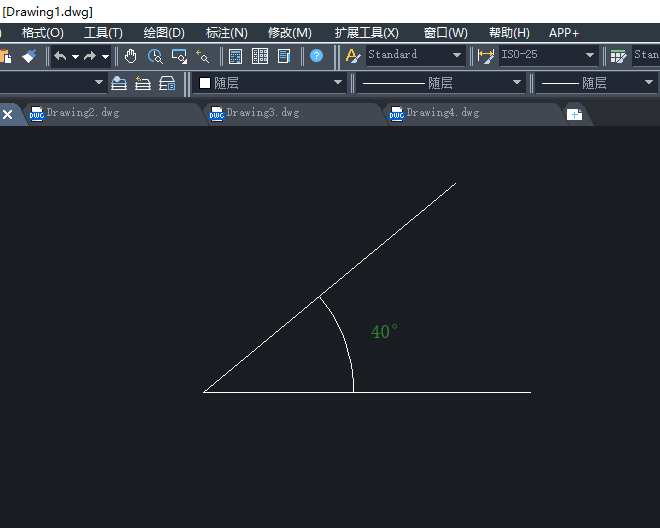Click the Zoom Previous icon

point(203,56)
